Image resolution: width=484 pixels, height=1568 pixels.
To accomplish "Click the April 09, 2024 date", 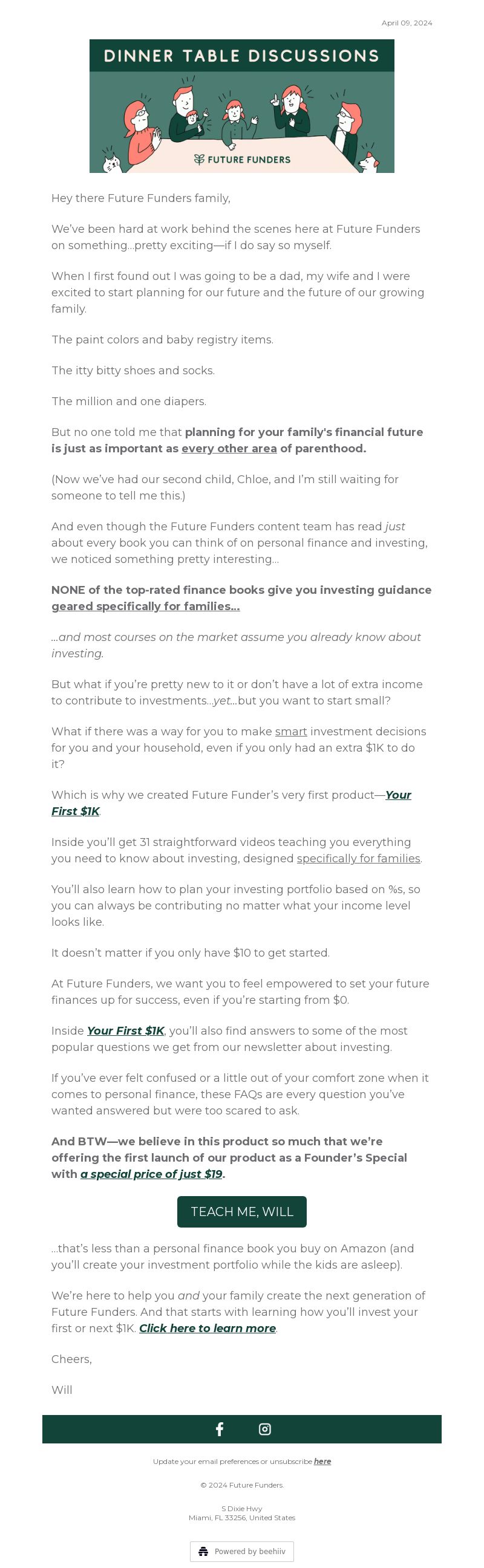I will tap(407, 23).
